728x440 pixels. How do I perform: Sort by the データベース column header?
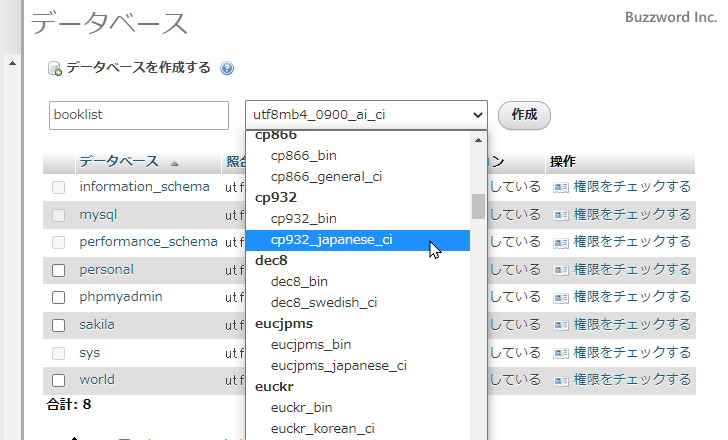119,162
